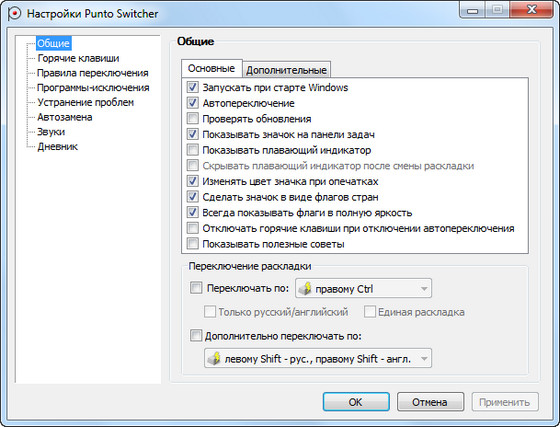Uncheck Сделать значок в виде флагов стран

192,197
